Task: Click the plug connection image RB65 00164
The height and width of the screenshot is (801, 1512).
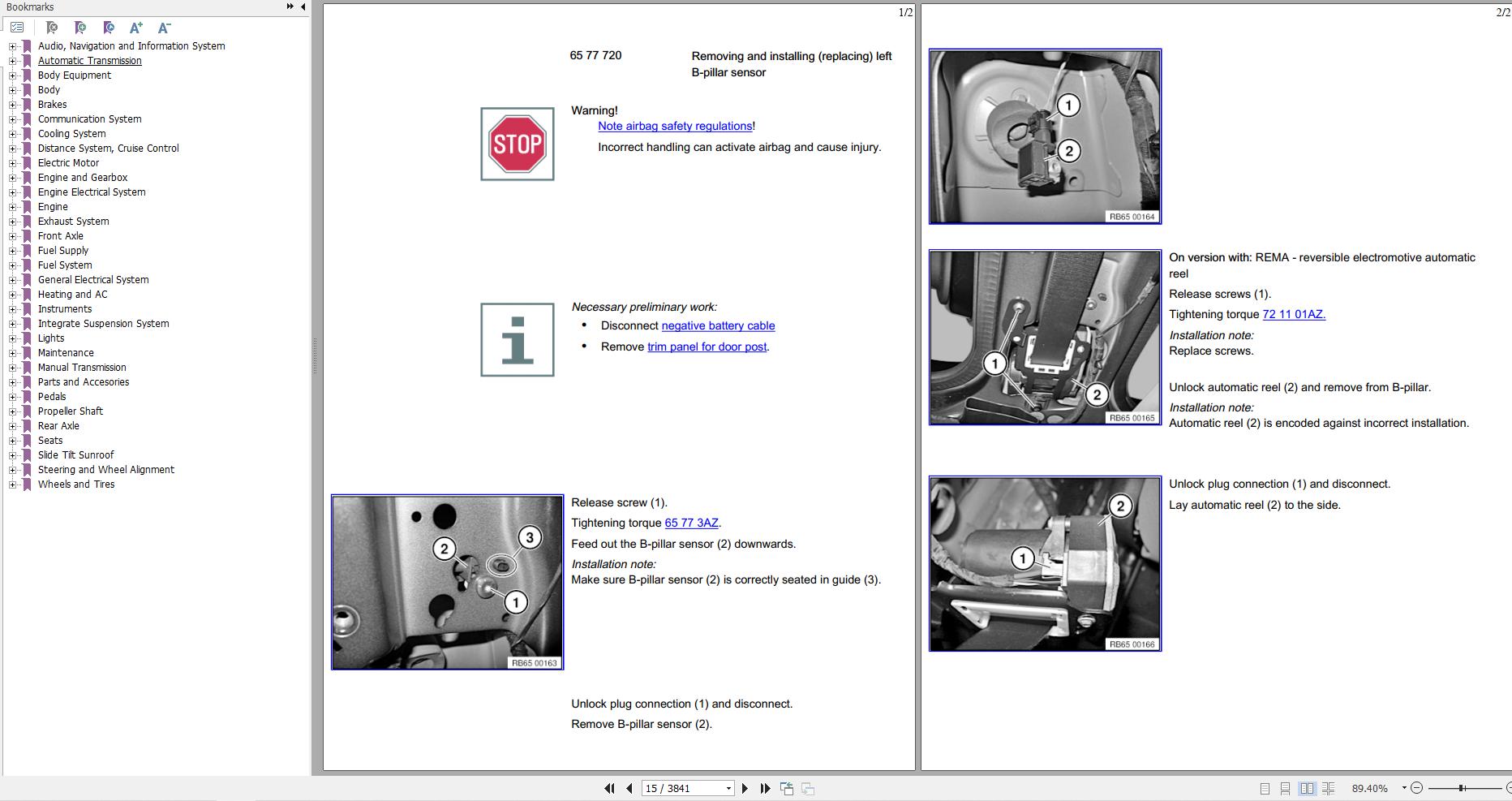Action: click(x=1045, y=136)
